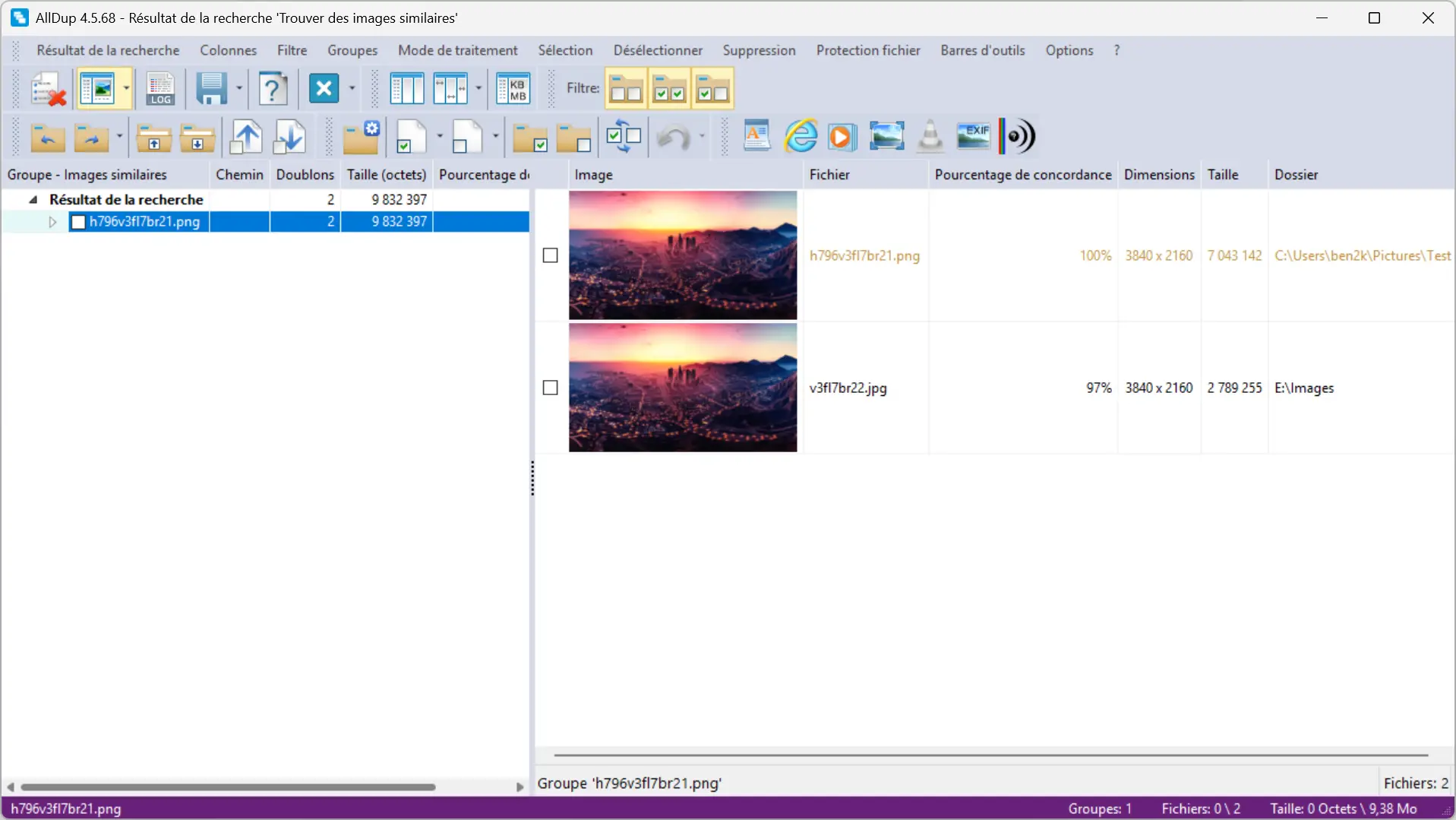
Task: Click the deselect files empty page icon
Action: point(466,138)
